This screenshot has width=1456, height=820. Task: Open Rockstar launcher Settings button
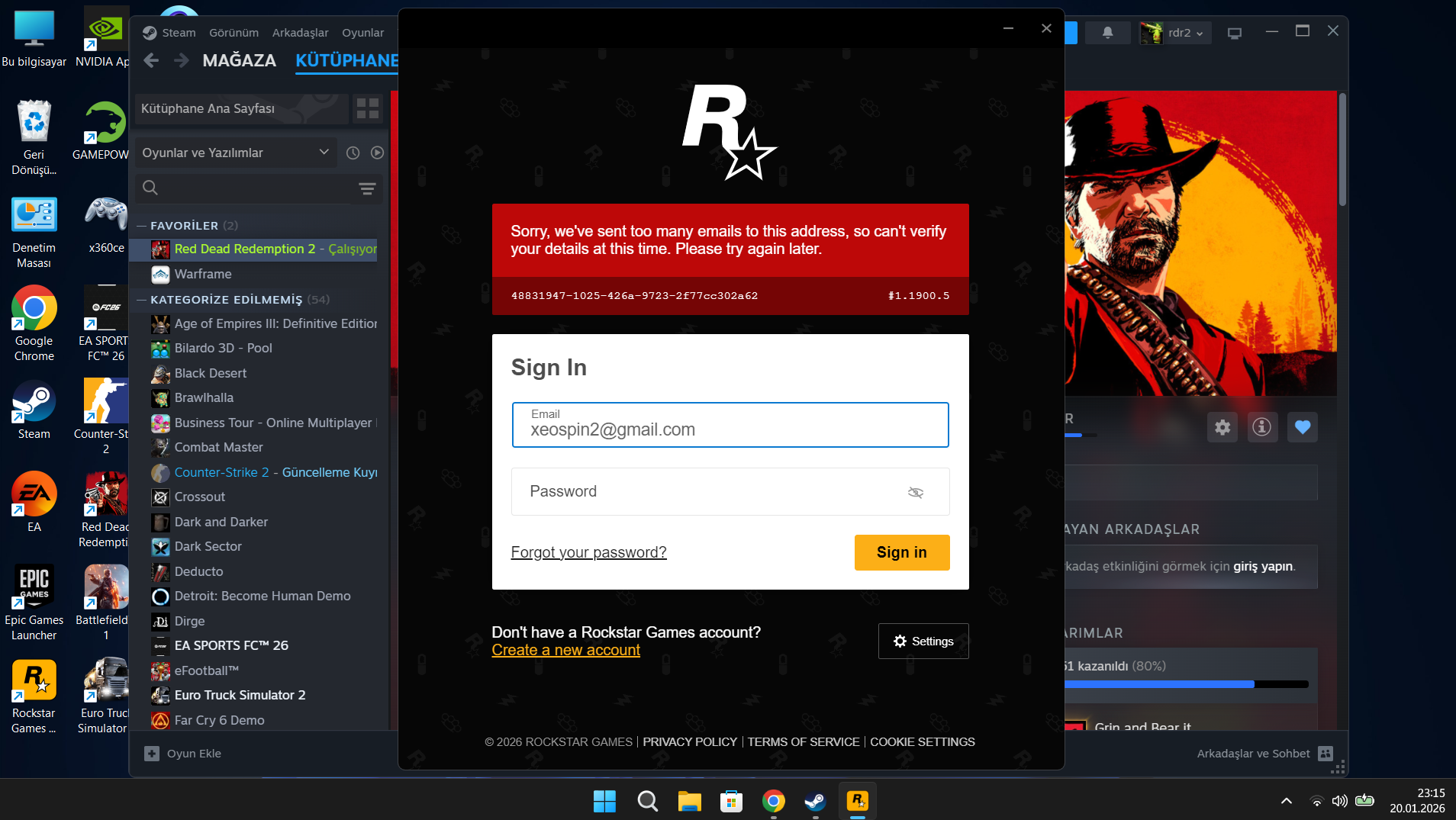click(923, 642)
